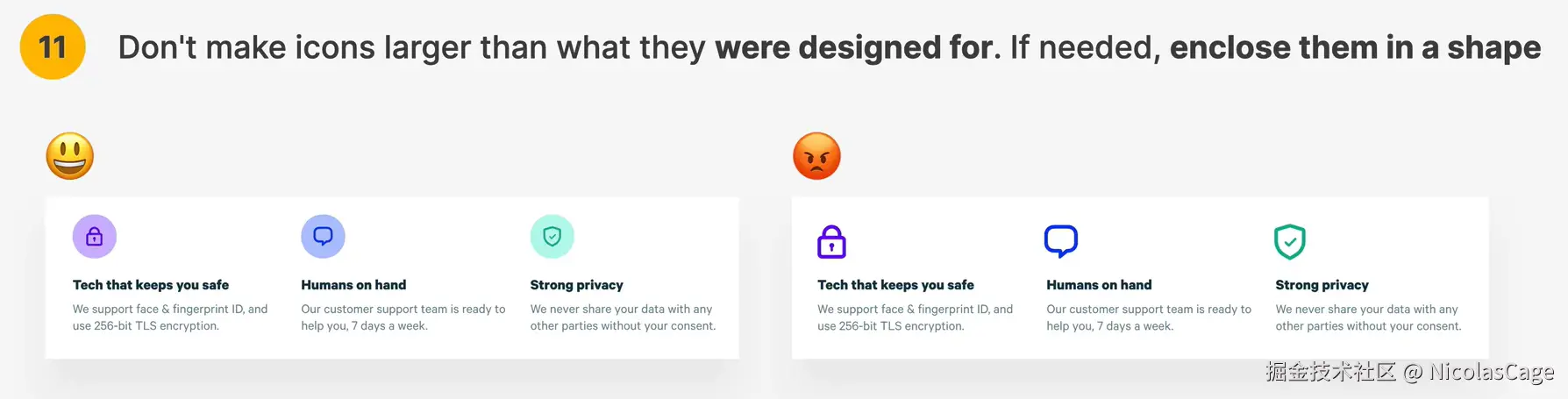Click "Tech that keeps you safe" under large lock
Image resolution: width=1568 pixels, height=399 pixels.
coord(895,285)
